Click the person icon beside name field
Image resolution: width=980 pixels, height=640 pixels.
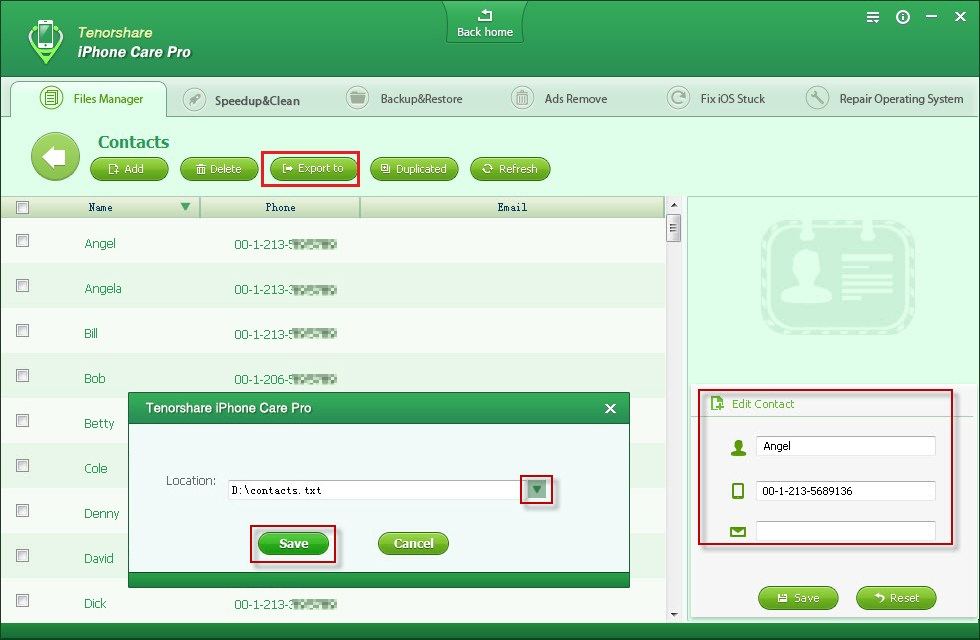pyautogui.click(x=738, y=447)
